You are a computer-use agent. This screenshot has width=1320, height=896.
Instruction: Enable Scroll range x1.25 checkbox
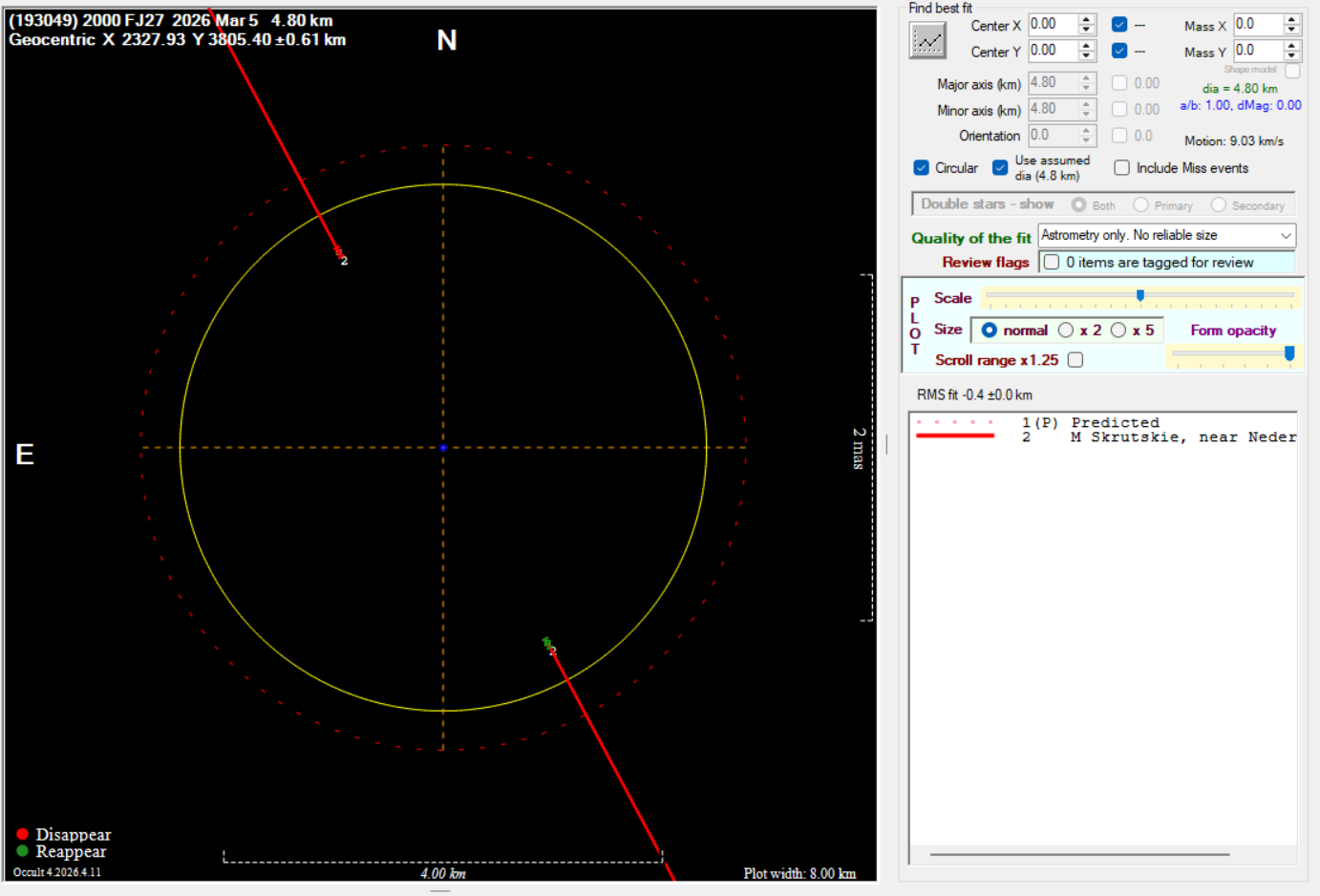1075,360
